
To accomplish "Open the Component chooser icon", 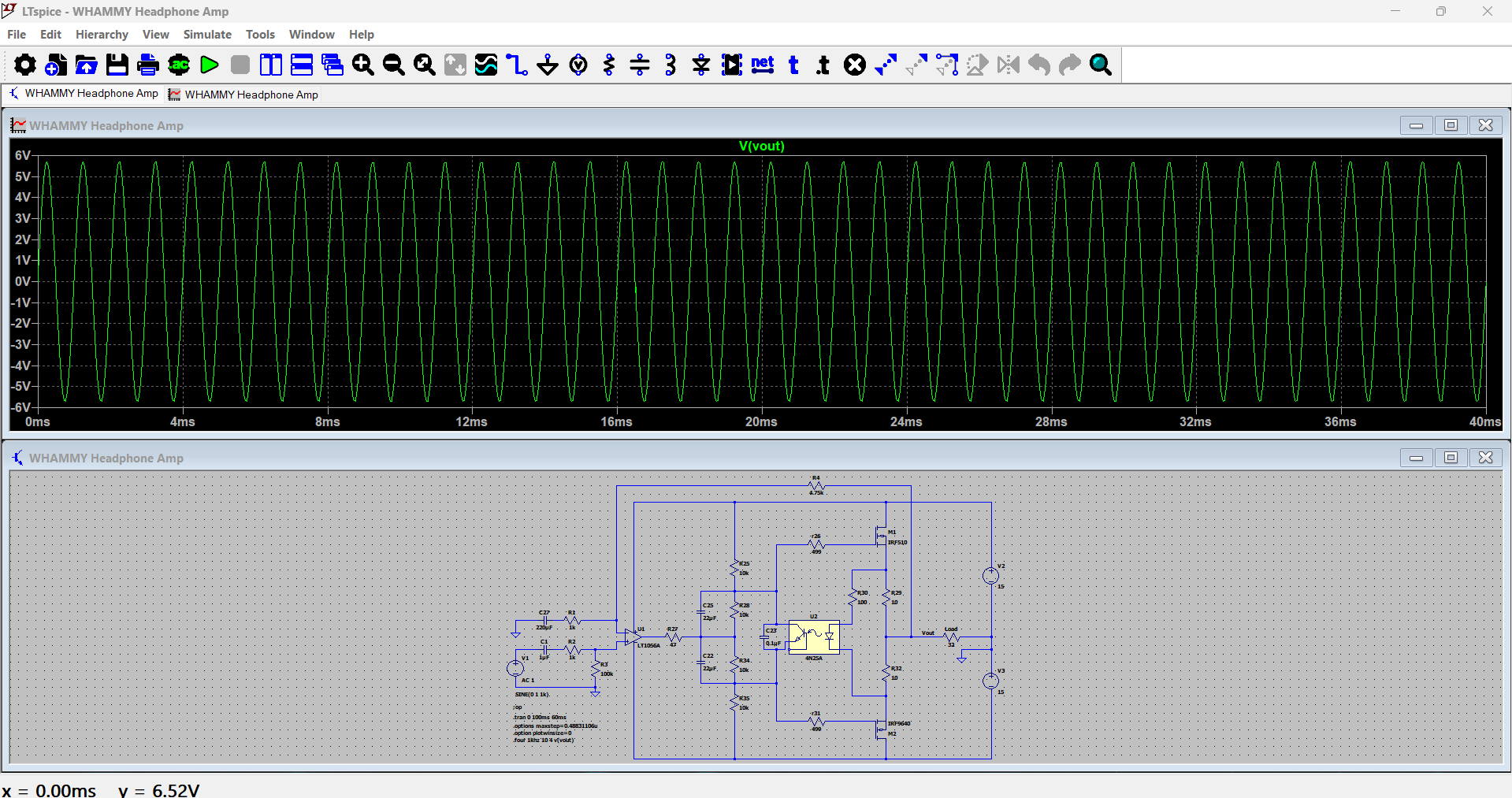I will click(732, 65).
